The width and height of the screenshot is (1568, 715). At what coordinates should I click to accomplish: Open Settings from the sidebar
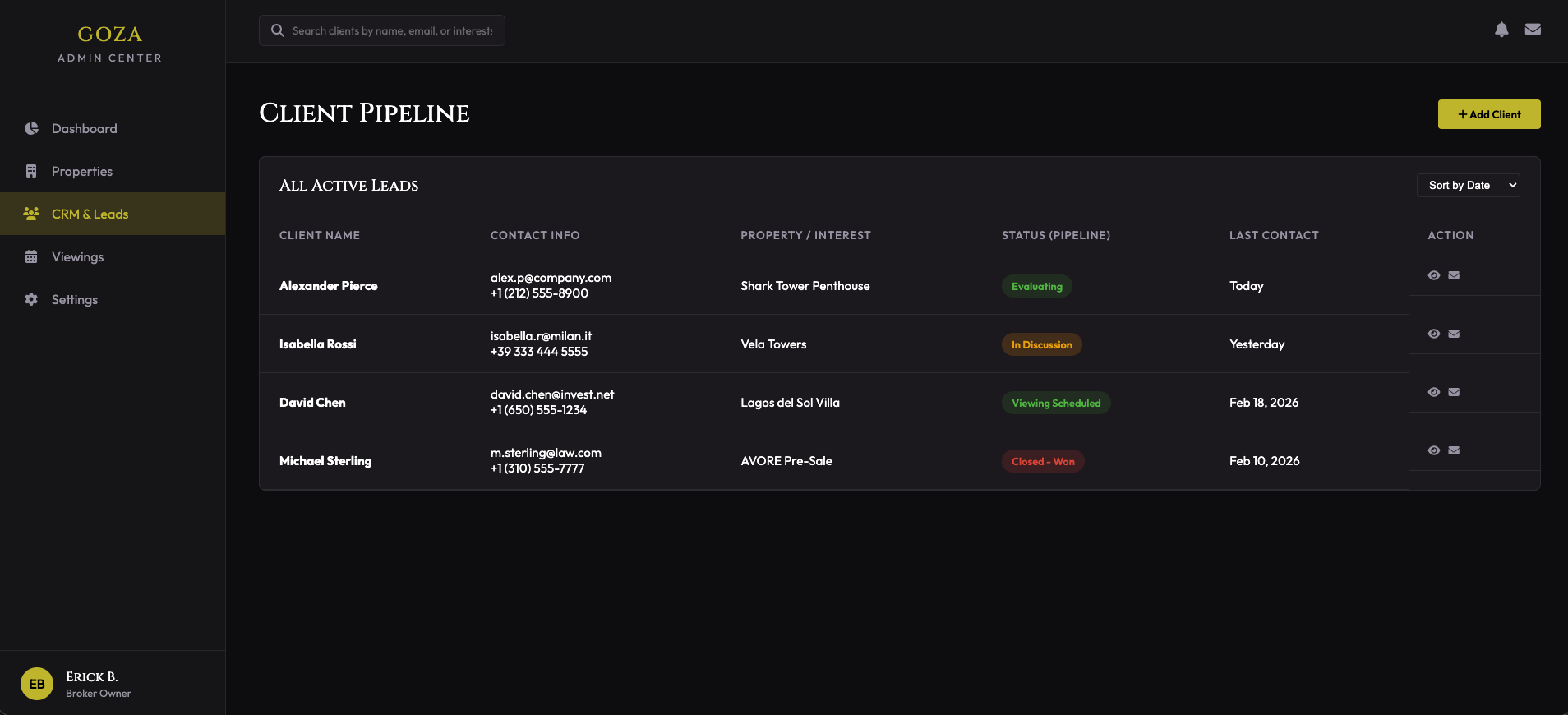pos(74,300)
